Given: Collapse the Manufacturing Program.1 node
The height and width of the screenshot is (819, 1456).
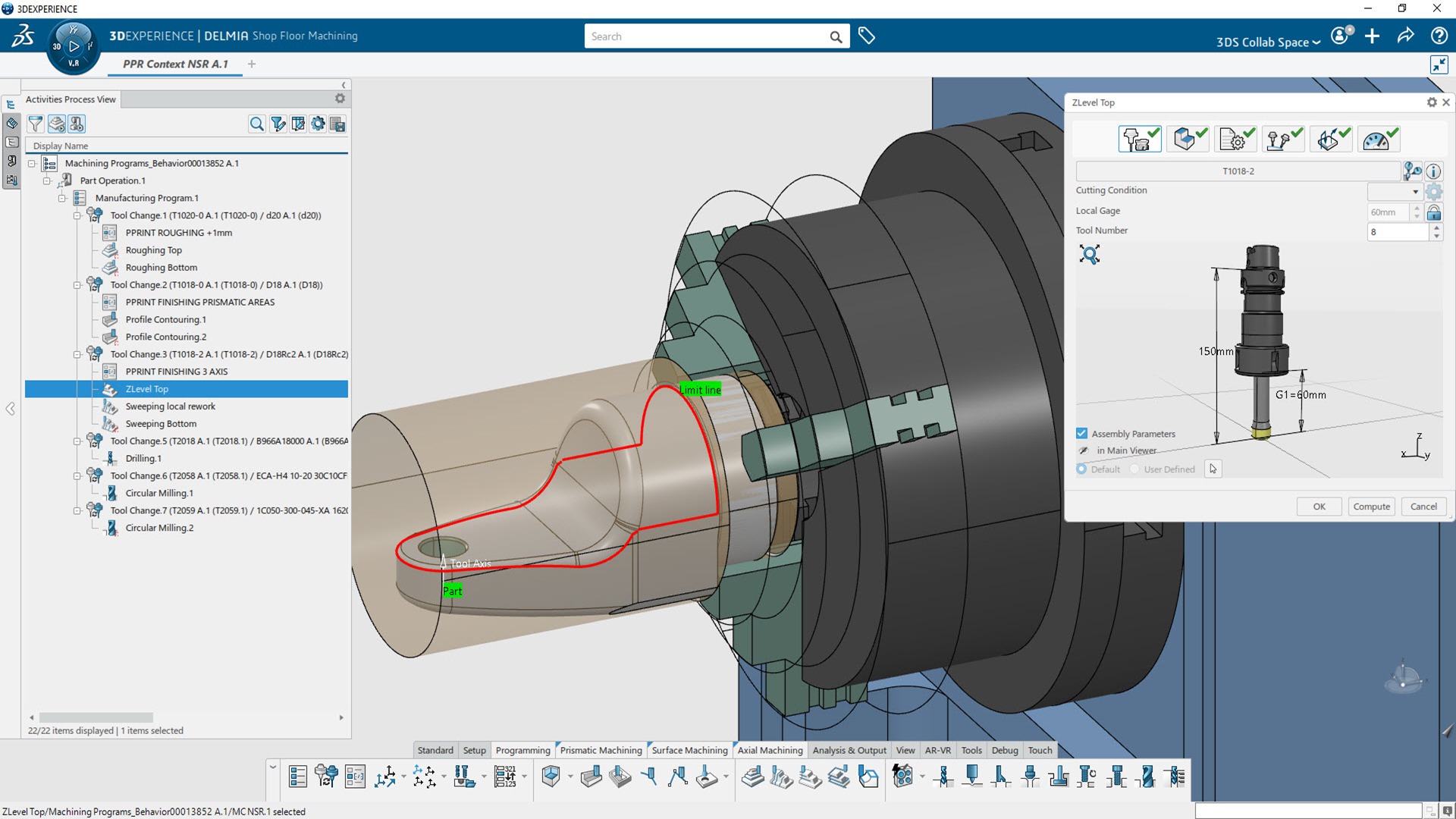Looking at the screenshot, I should pyautogui.click(x=62, y=198).
